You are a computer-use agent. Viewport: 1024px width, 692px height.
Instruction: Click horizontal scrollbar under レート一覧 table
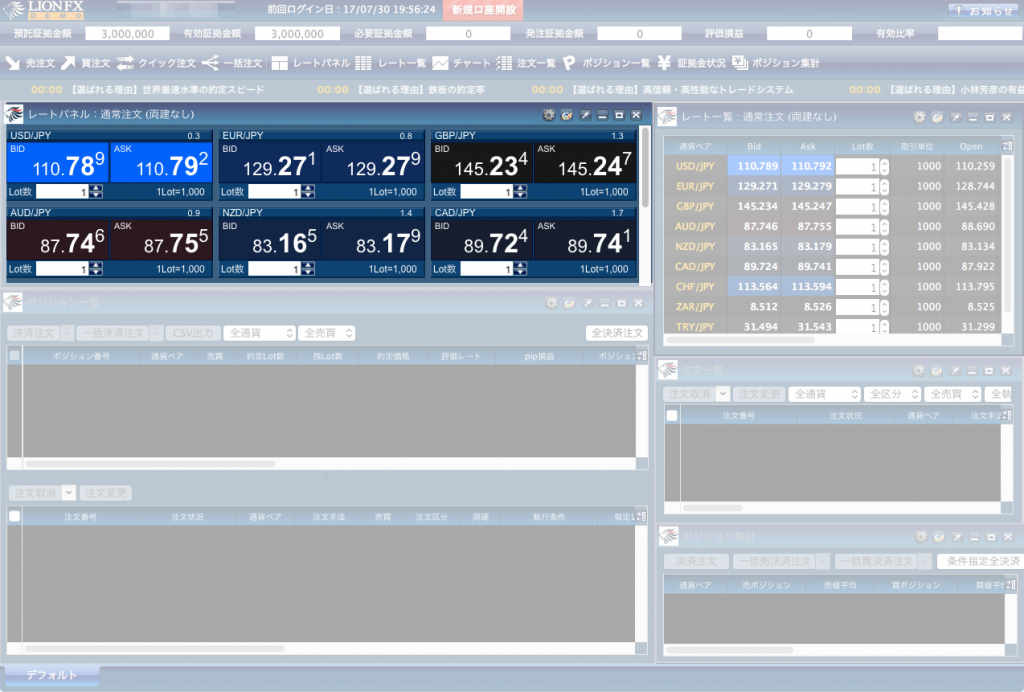(741, 339)
